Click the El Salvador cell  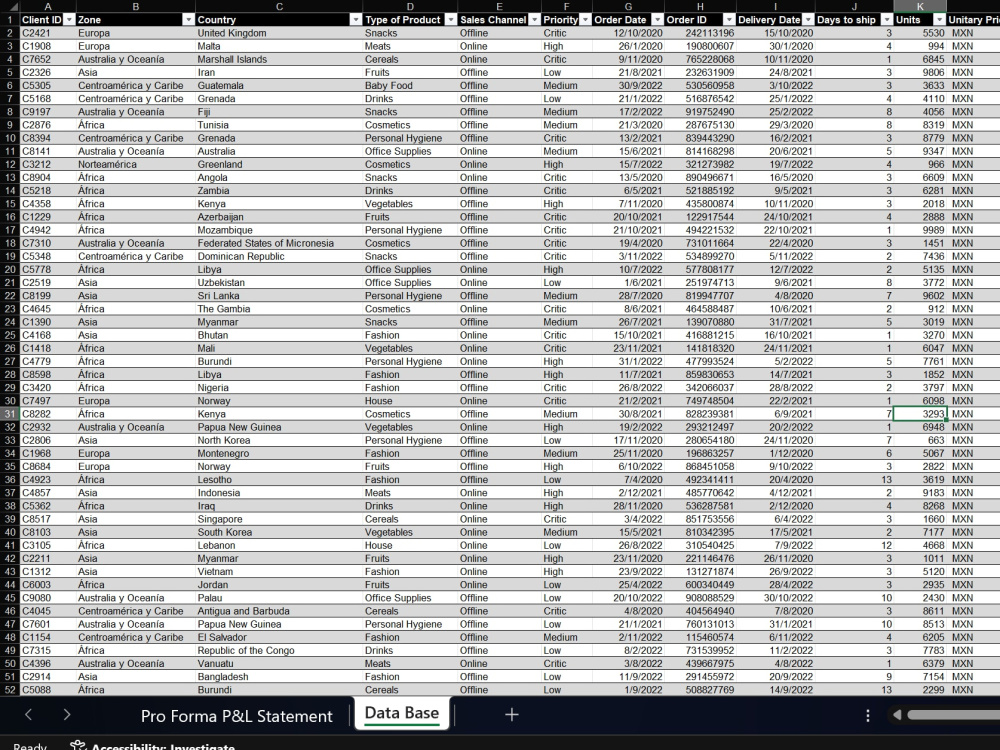click(x=279, y=637)
